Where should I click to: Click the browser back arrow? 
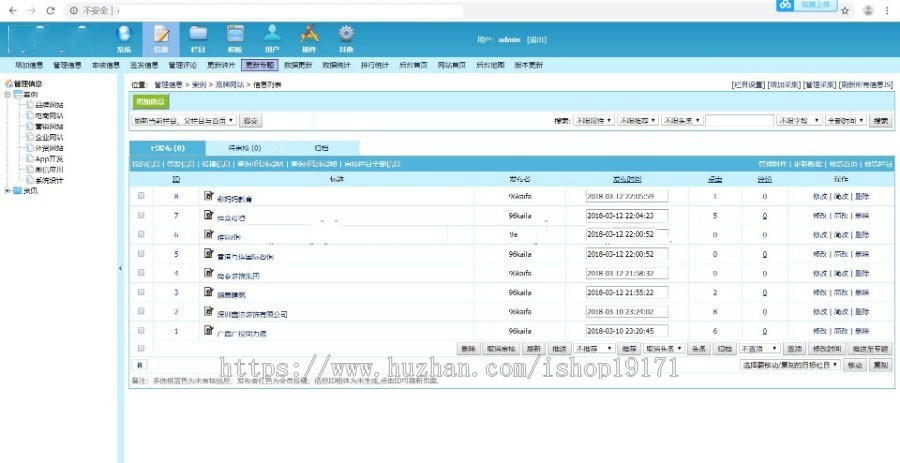point(13,10)
